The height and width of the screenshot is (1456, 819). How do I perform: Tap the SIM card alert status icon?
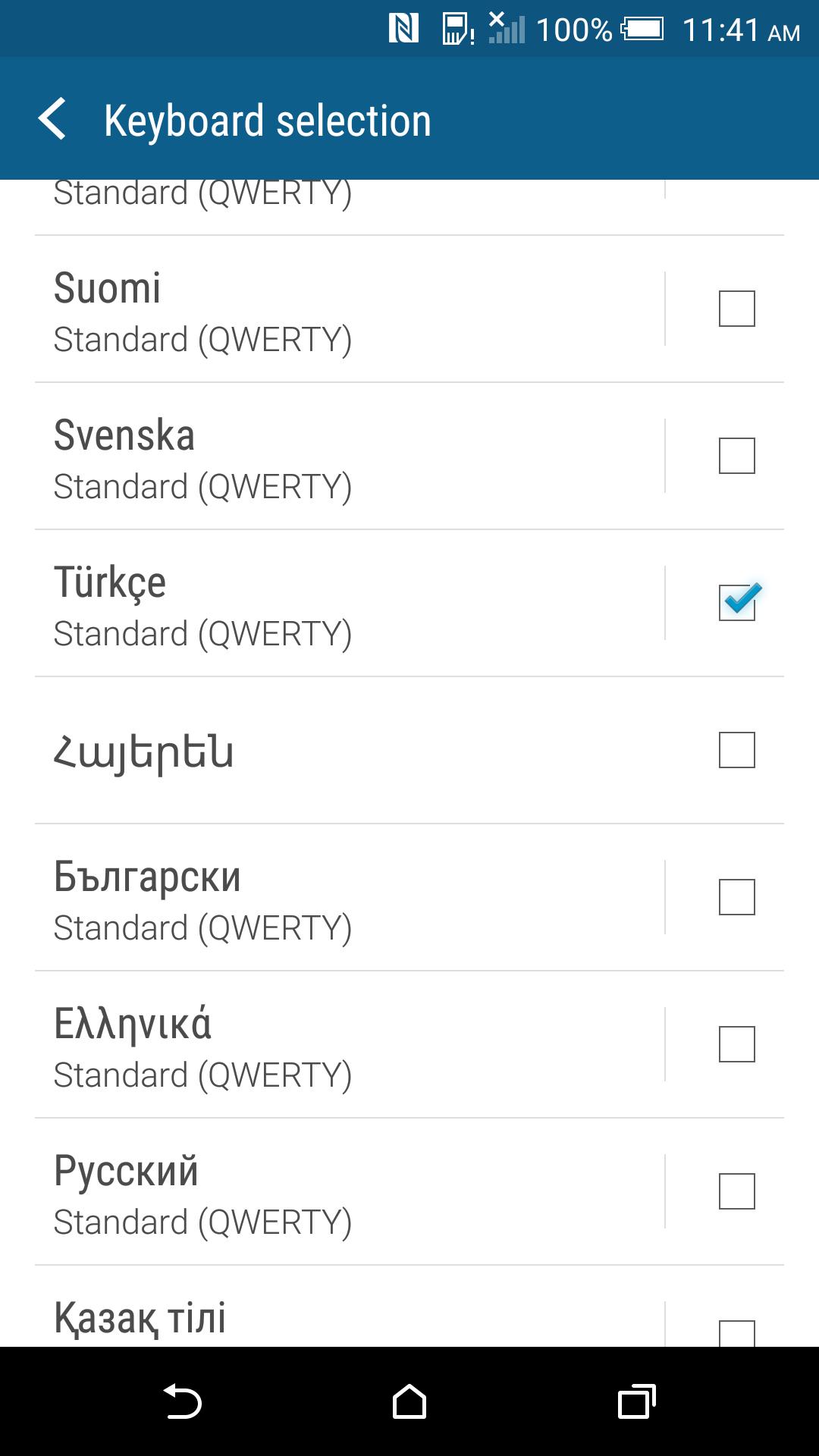[457, 30]
